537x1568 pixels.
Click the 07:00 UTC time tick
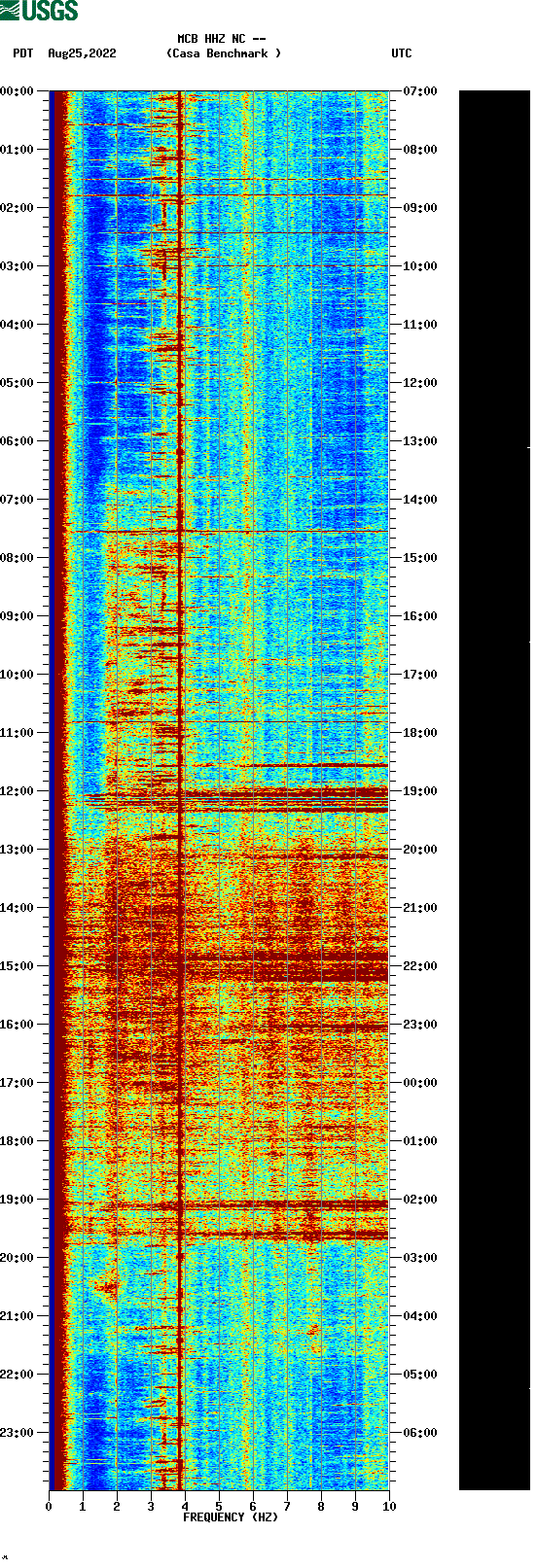point(420,91)
